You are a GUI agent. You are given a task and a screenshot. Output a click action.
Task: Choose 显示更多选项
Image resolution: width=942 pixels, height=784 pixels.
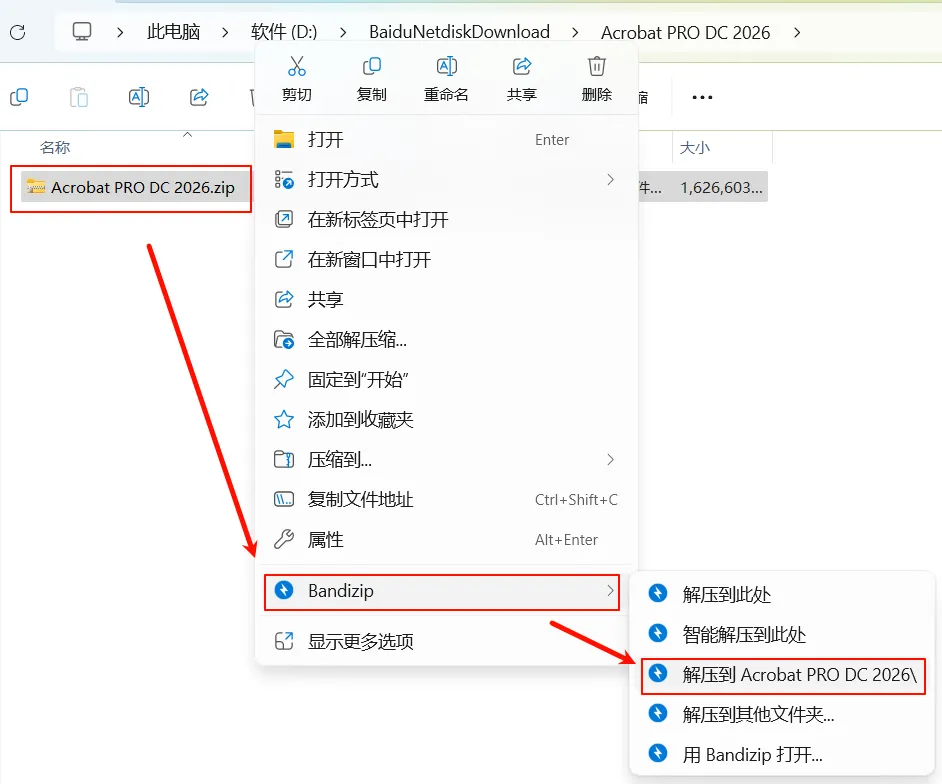(x=446, y=642)
